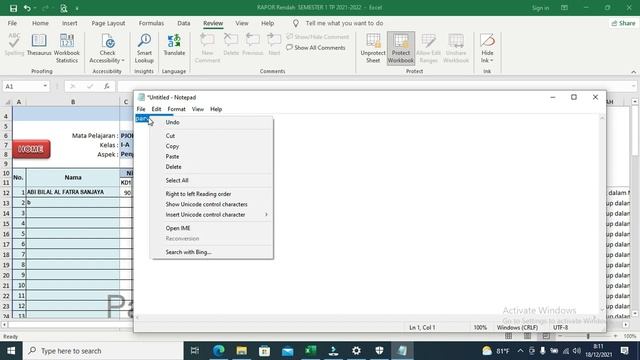Image resolution: width=640 pixels, height=360 pixels.
Task: Show hidden system tray icons
Action: (520, 351)
